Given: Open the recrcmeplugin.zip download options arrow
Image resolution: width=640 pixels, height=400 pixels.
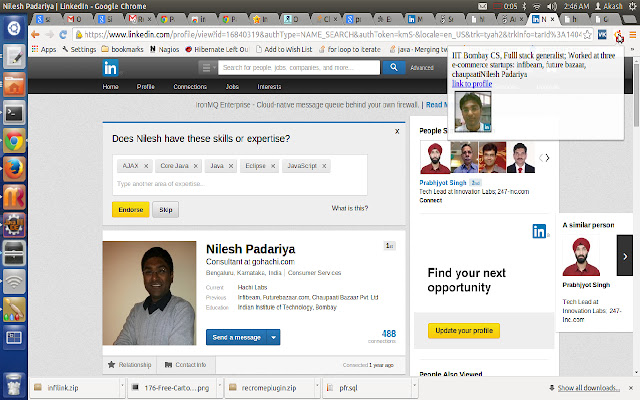Looking at the screenshot, I should pos(317,385).
